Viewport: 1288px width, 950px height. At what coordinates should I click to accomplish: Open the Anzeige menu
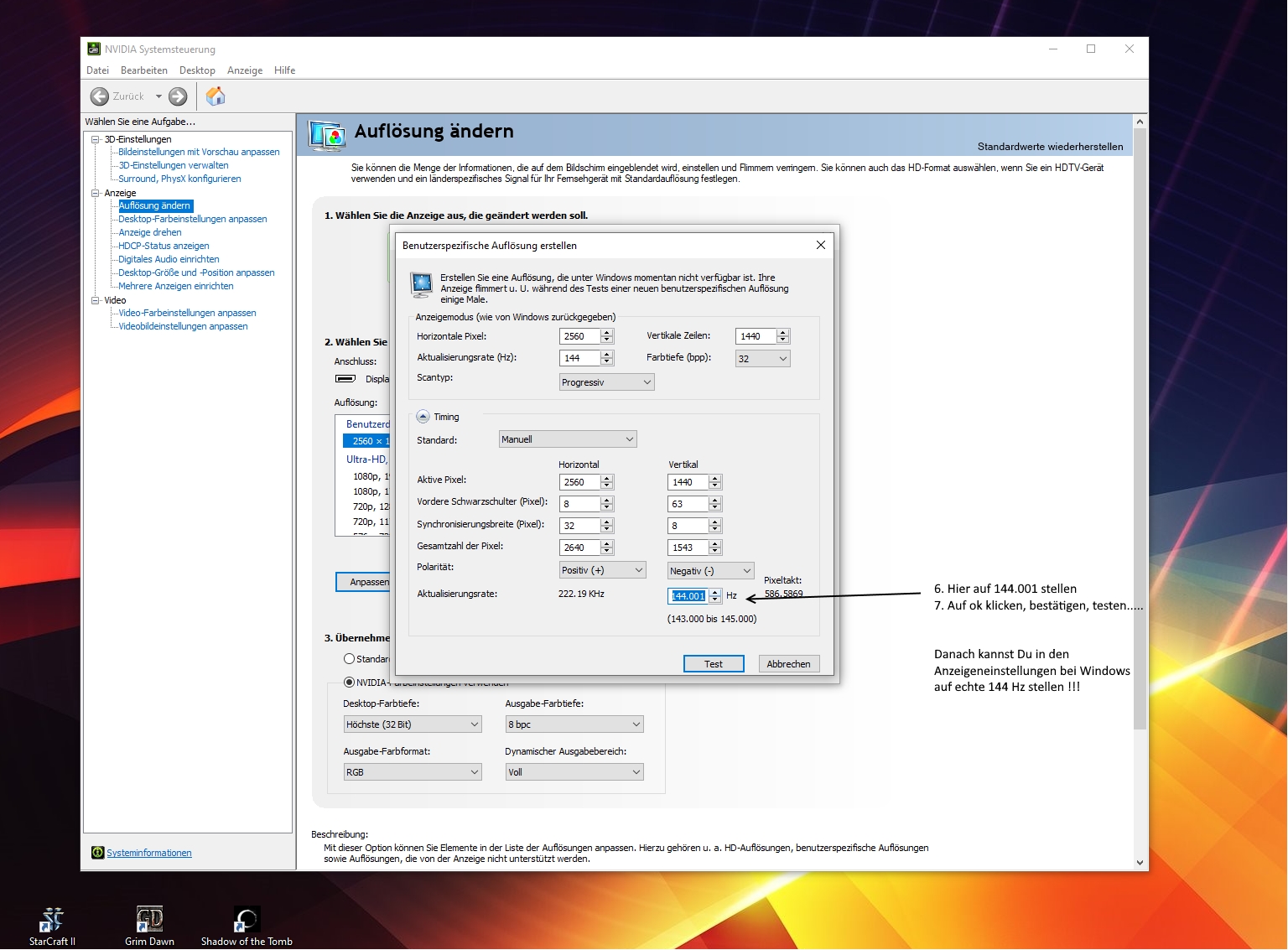pos(245,70)
